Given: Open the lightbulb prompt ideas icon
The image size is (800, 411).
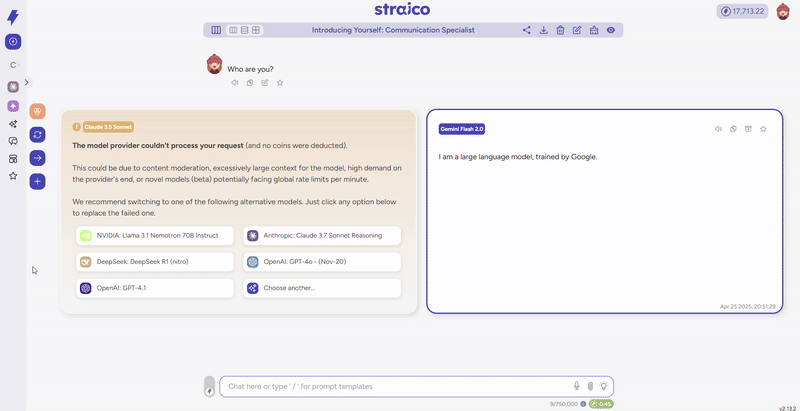Looking at the screenshot, I should (x=604, y=386).
